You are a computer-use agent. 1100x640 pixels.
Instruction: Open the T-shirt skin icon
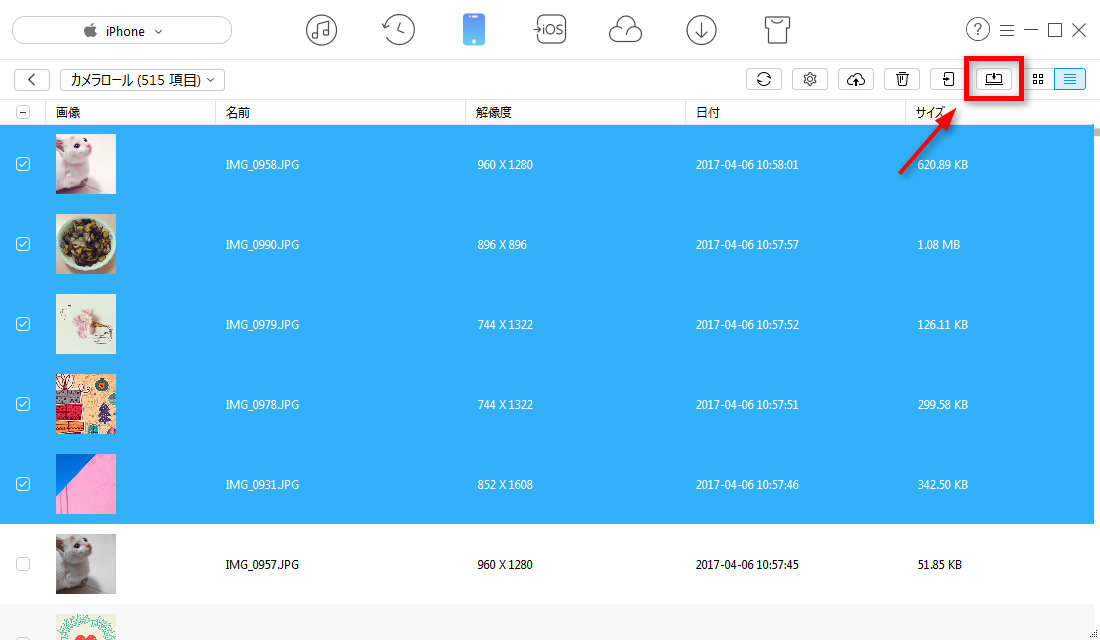[x=777, y=30]
